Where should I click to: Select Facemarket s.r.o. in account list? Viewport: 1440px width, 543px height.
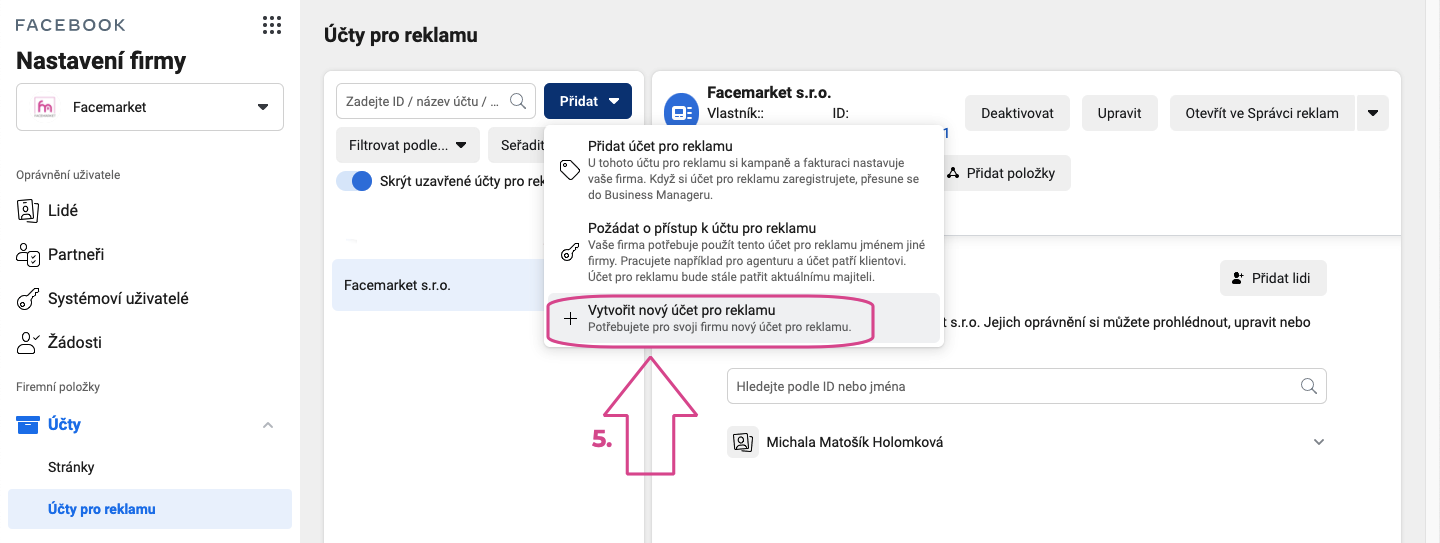[x=440, y=285]
